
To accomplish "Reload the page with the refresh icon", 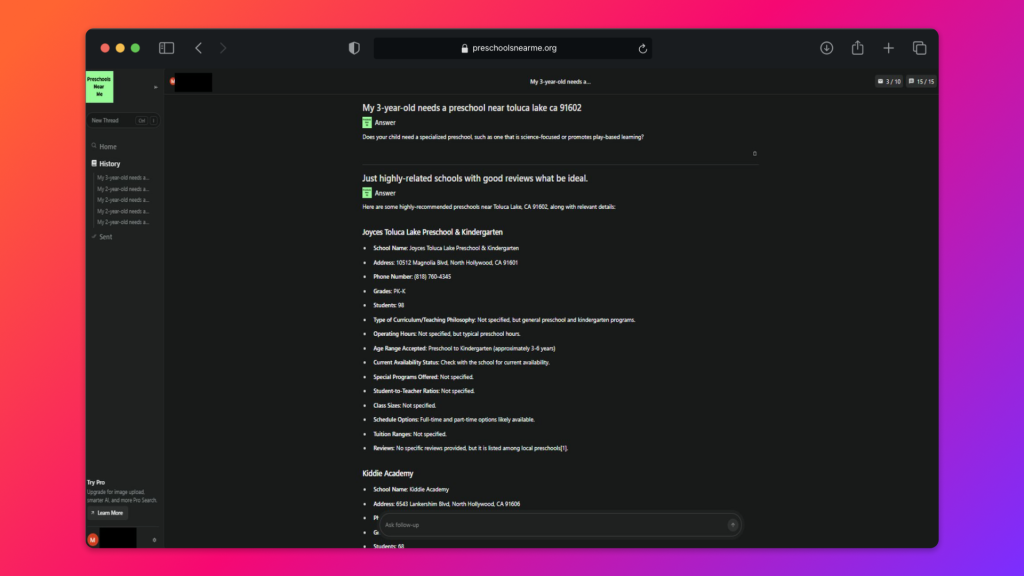I will coord(642,48).
